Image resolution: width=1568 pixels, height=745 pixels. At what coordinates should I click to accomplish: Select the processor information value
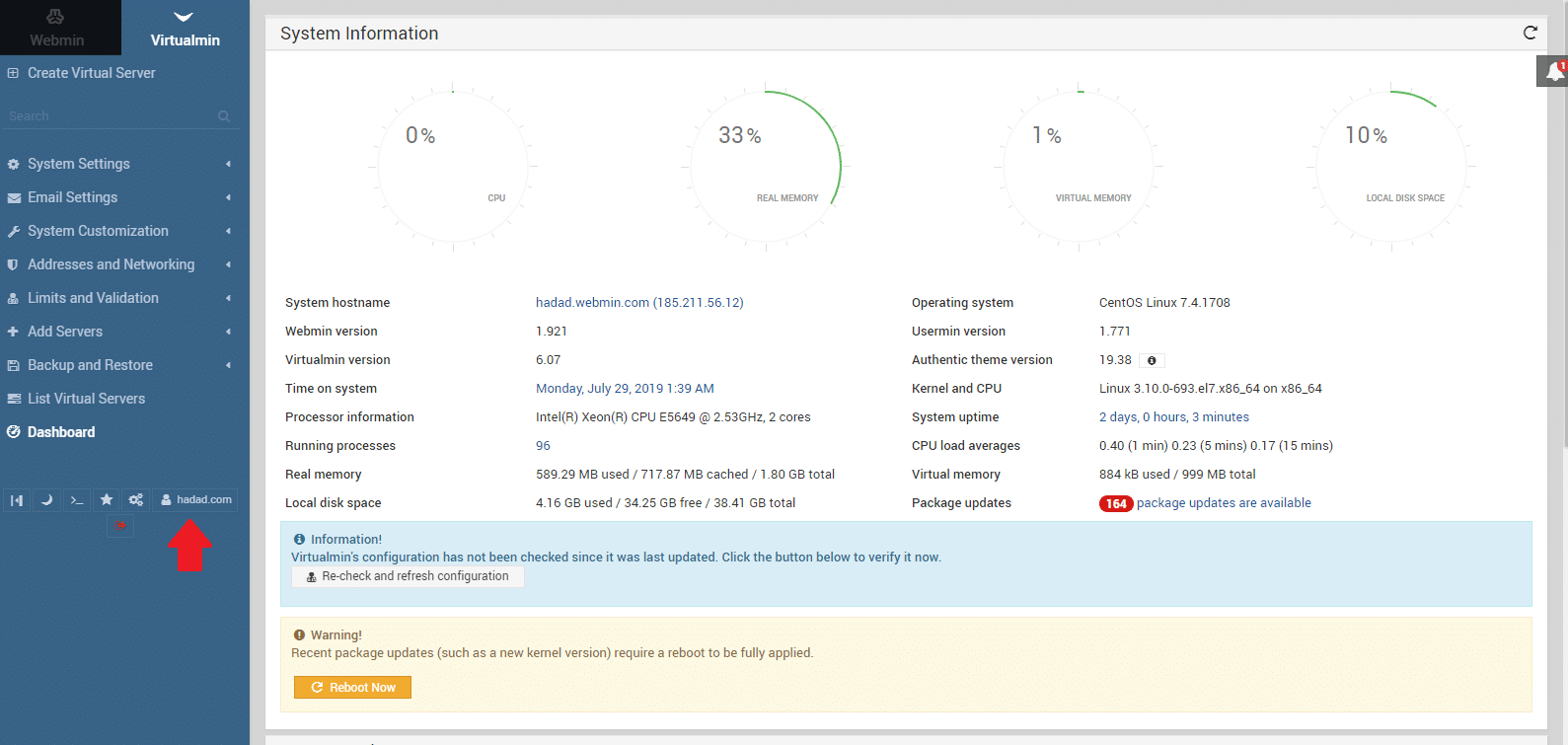tap(673, 417)
